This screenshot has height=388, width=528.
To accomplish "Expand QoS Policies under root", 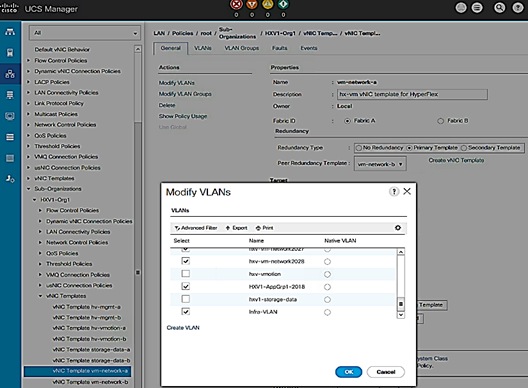I will pyautogui.click(x=29, y=135).
